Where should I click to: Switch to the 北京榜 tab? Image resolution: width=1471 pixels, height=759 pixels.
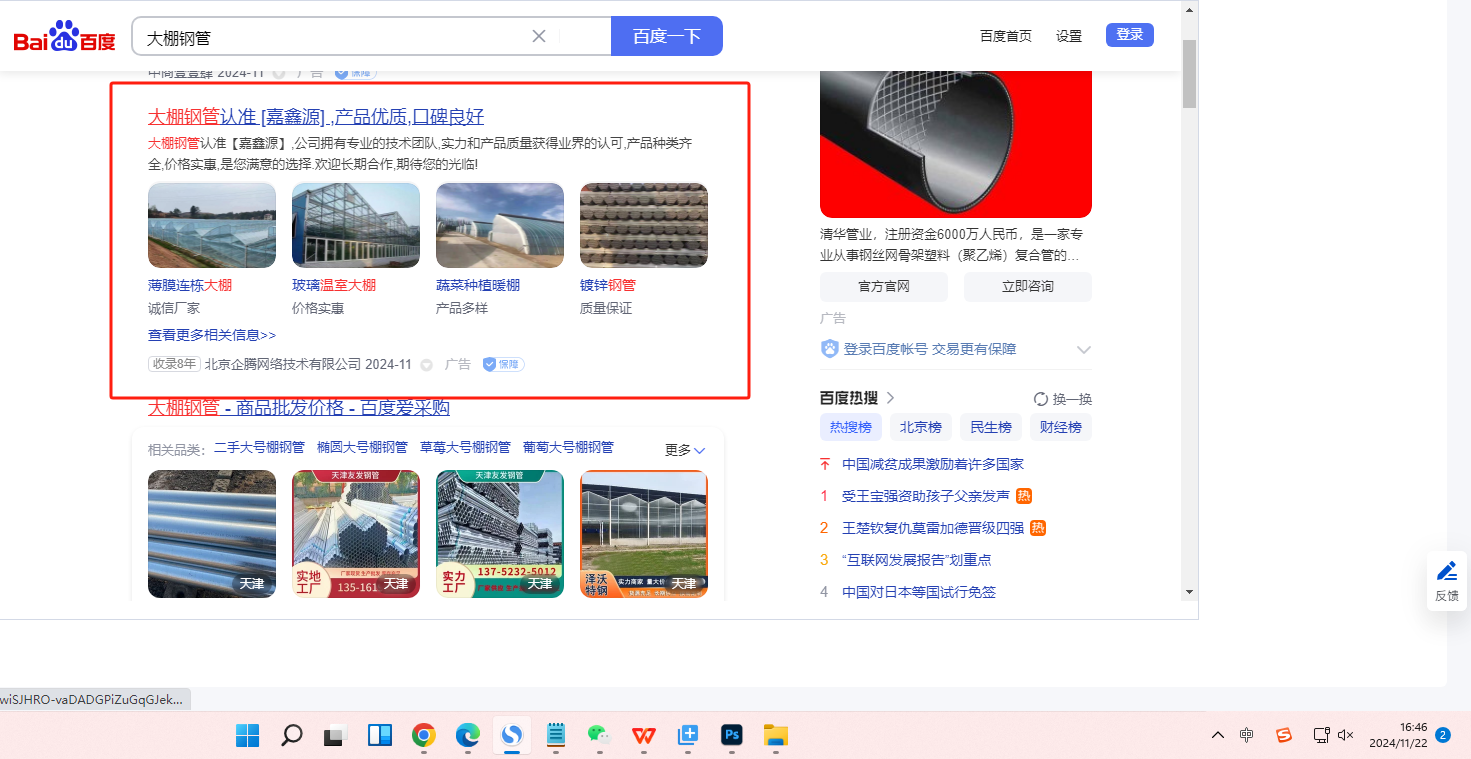click(x=920, y=427)
